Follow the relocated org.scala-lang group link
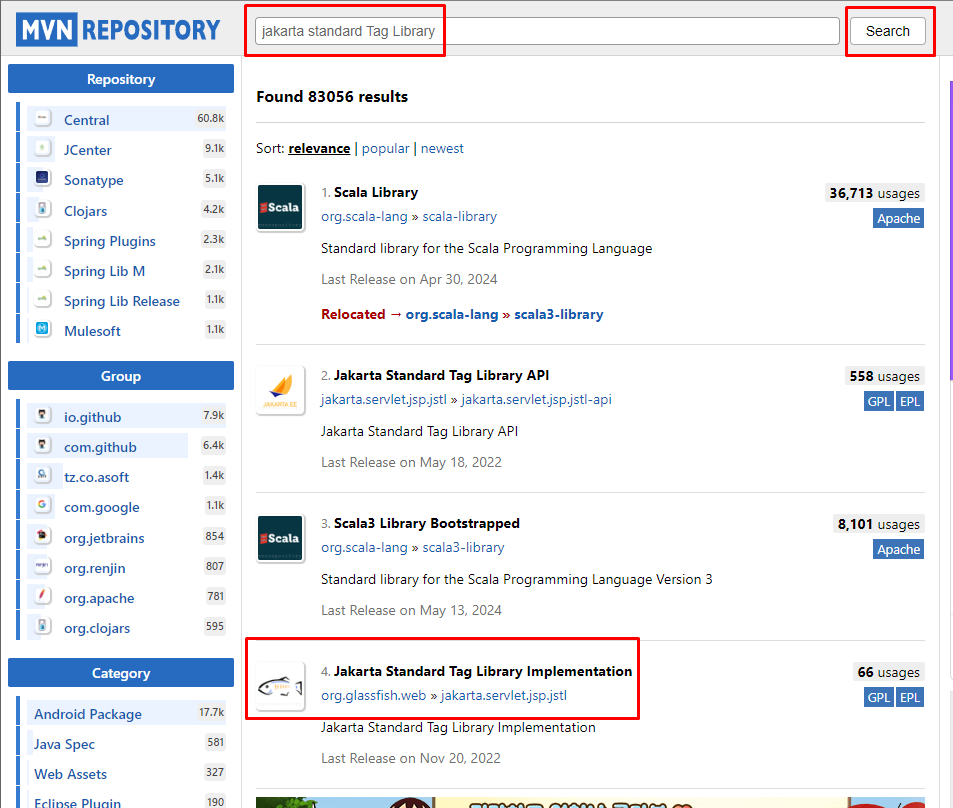Viewport: 953px width, 808px height. (452, 314)
